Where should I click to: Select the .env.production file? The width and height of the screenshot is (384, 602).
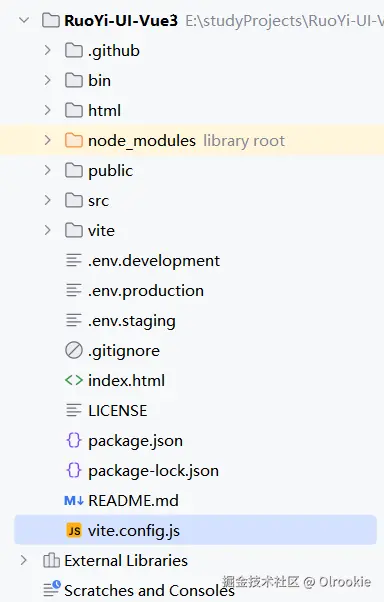[x=146, y=291]
